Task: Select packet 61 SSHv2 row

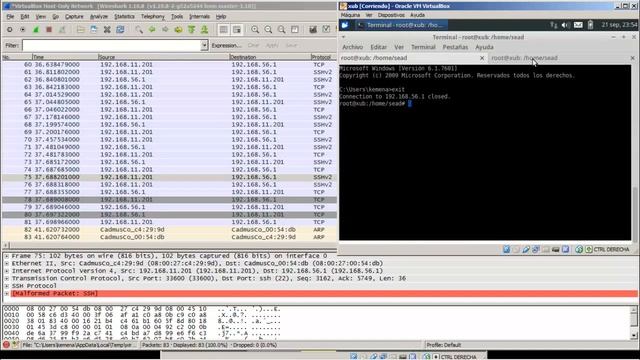Action: point(169,72)
